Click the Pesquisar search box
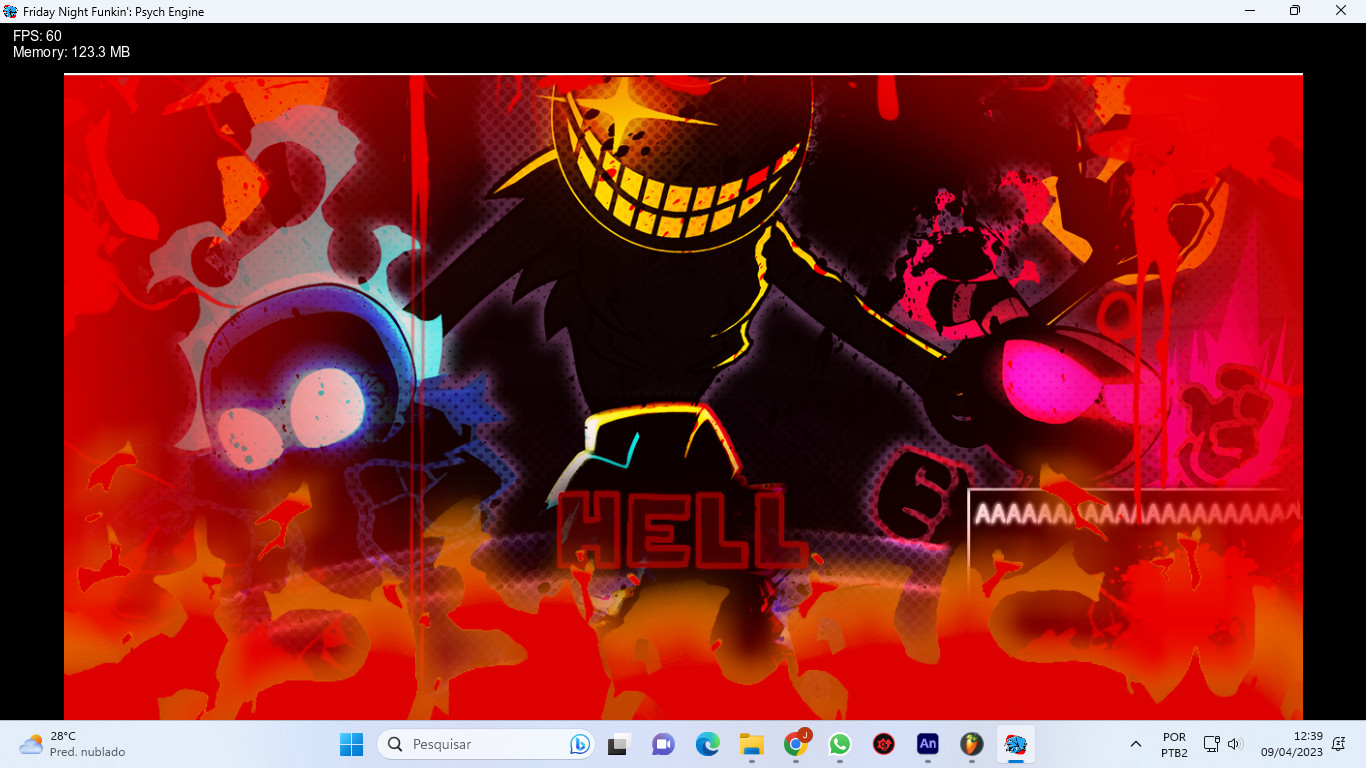Screen dimensions: 1366x768 [486, 744]
